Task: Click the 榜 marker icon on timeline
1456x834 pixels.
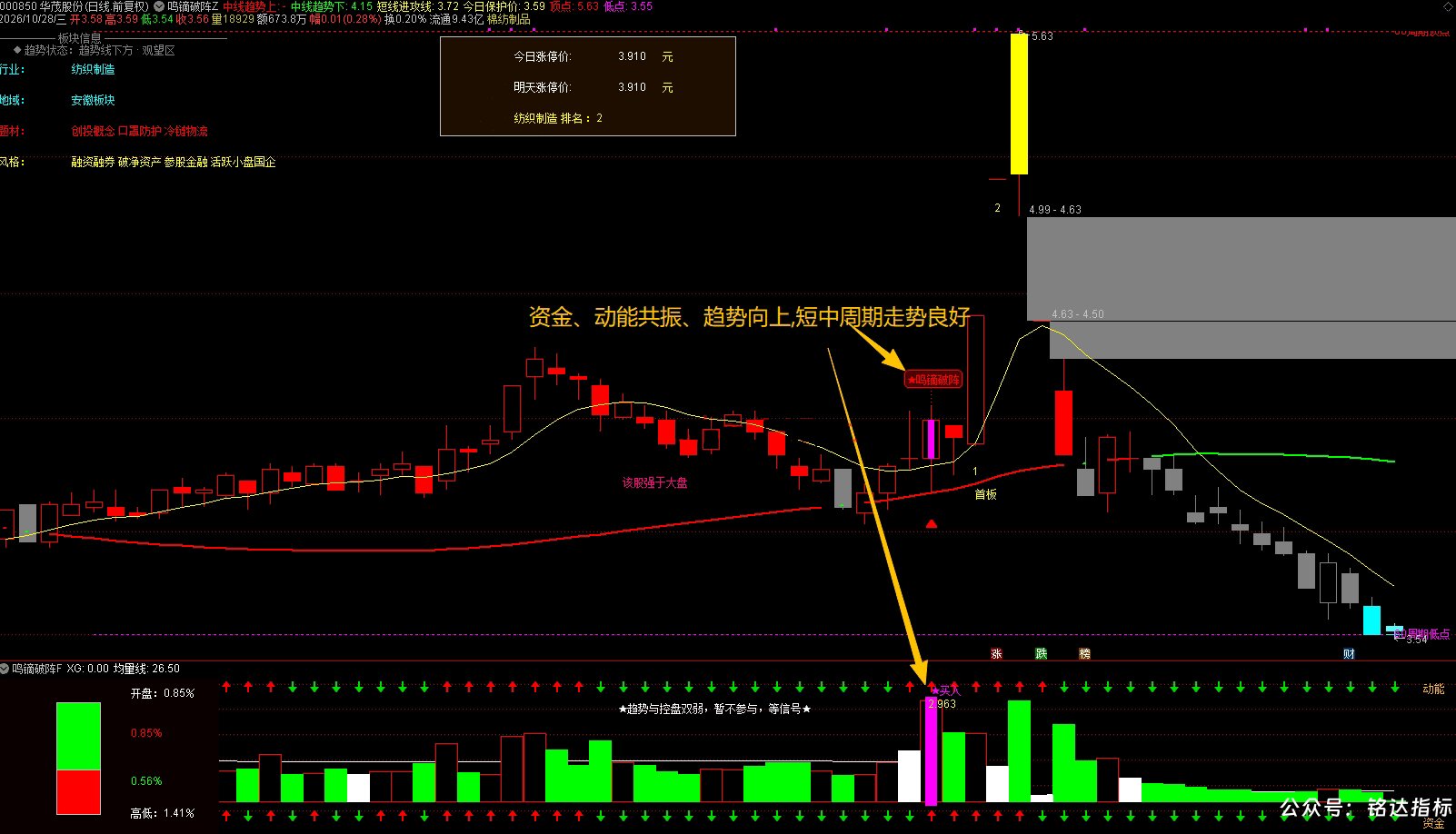Action: [x=1084, y=654]
